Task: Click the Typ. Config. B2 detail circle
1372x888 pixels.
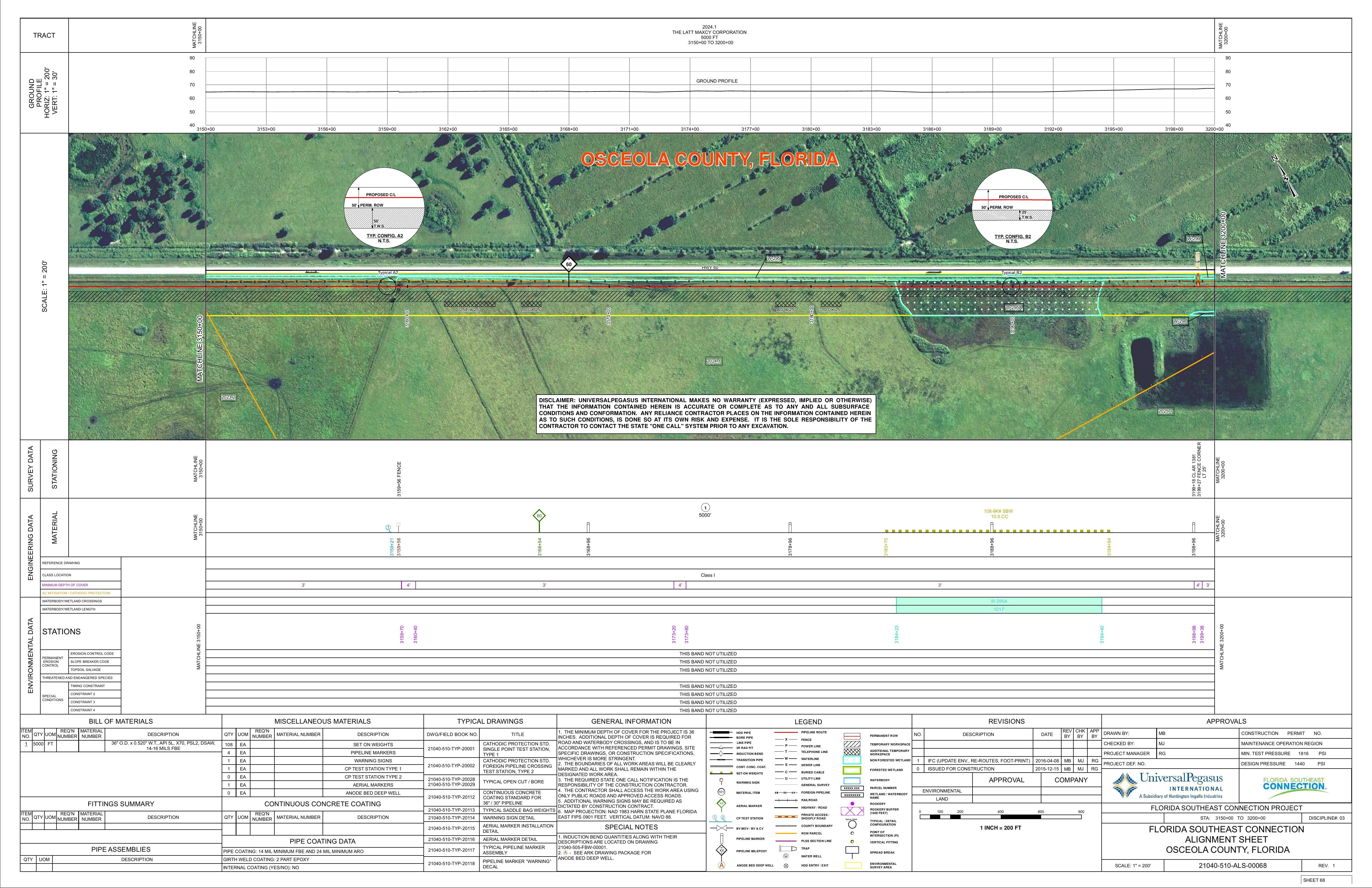Action: (1012, 209)
